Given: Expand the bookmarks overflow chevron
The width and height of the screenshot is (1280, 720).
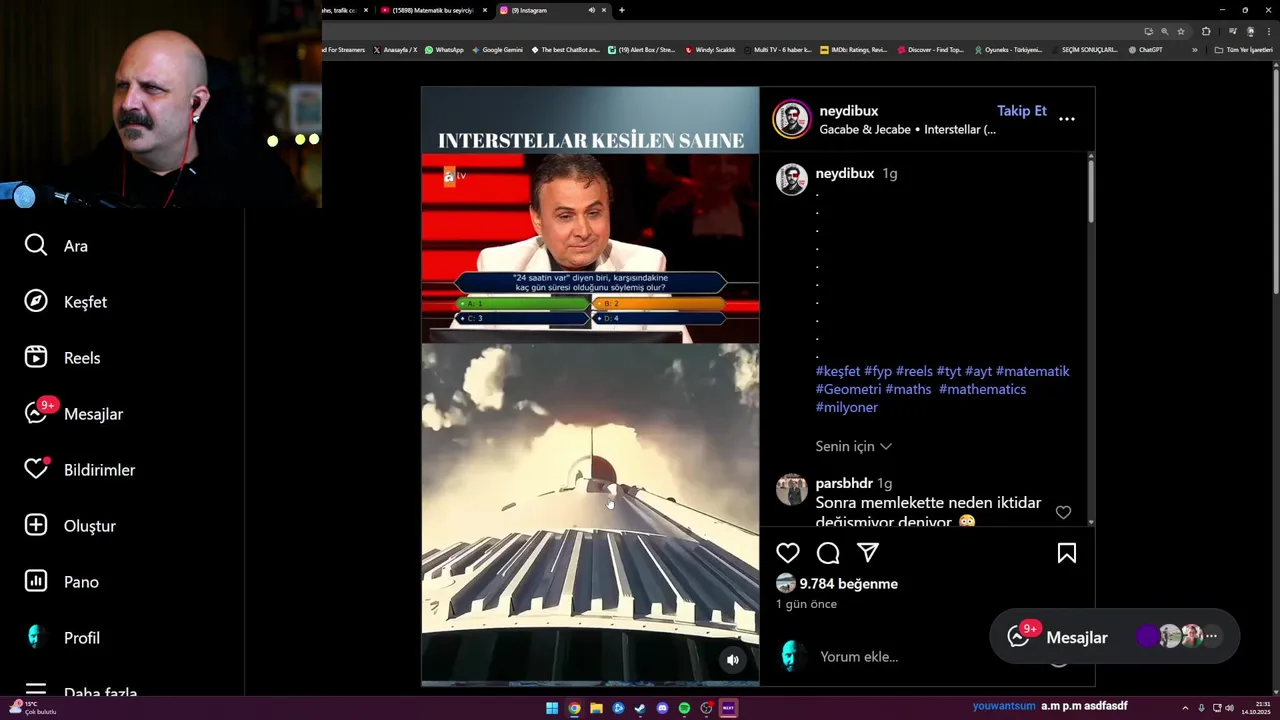Looking at the screenshot, I should coord(1194,49).
